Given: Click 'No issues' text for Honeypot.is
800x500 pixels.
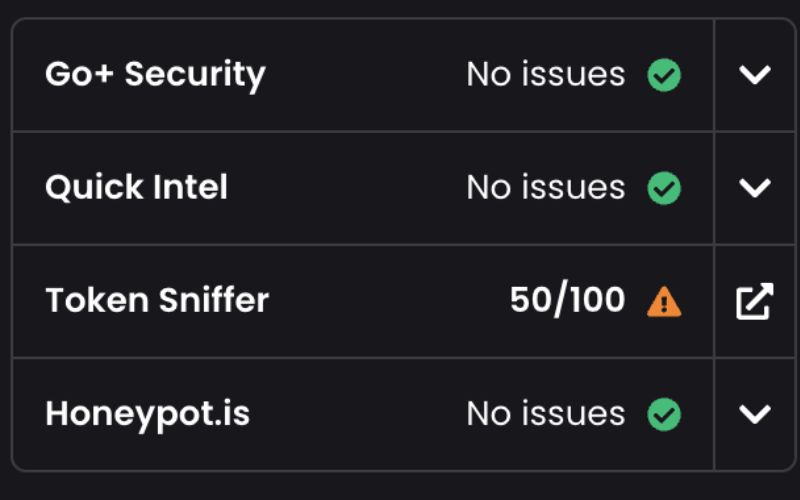Looking at the screenshot, I should coord(545,414).
